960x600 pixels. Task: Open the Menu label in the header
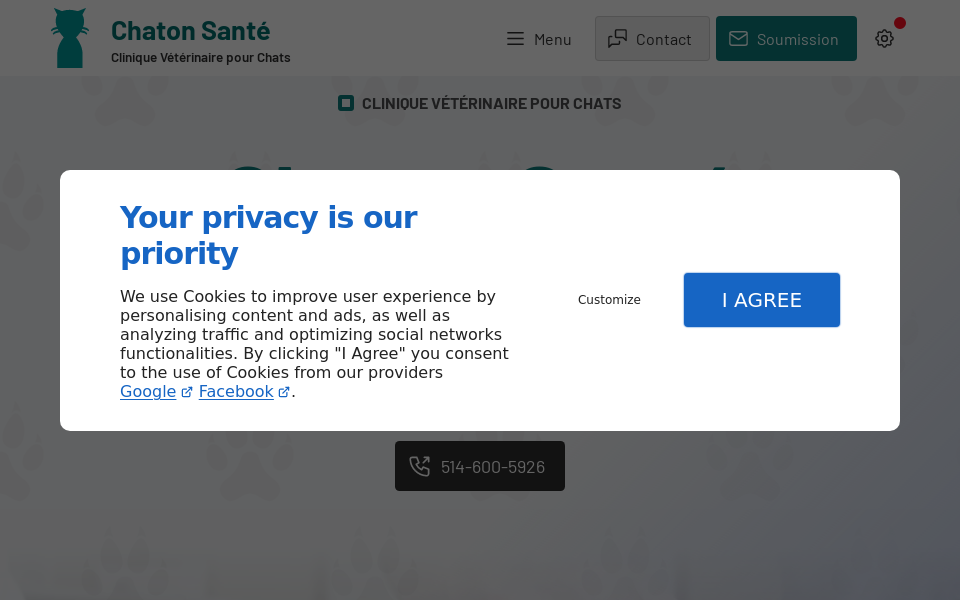pyautogui.click(x=552, y=39)
